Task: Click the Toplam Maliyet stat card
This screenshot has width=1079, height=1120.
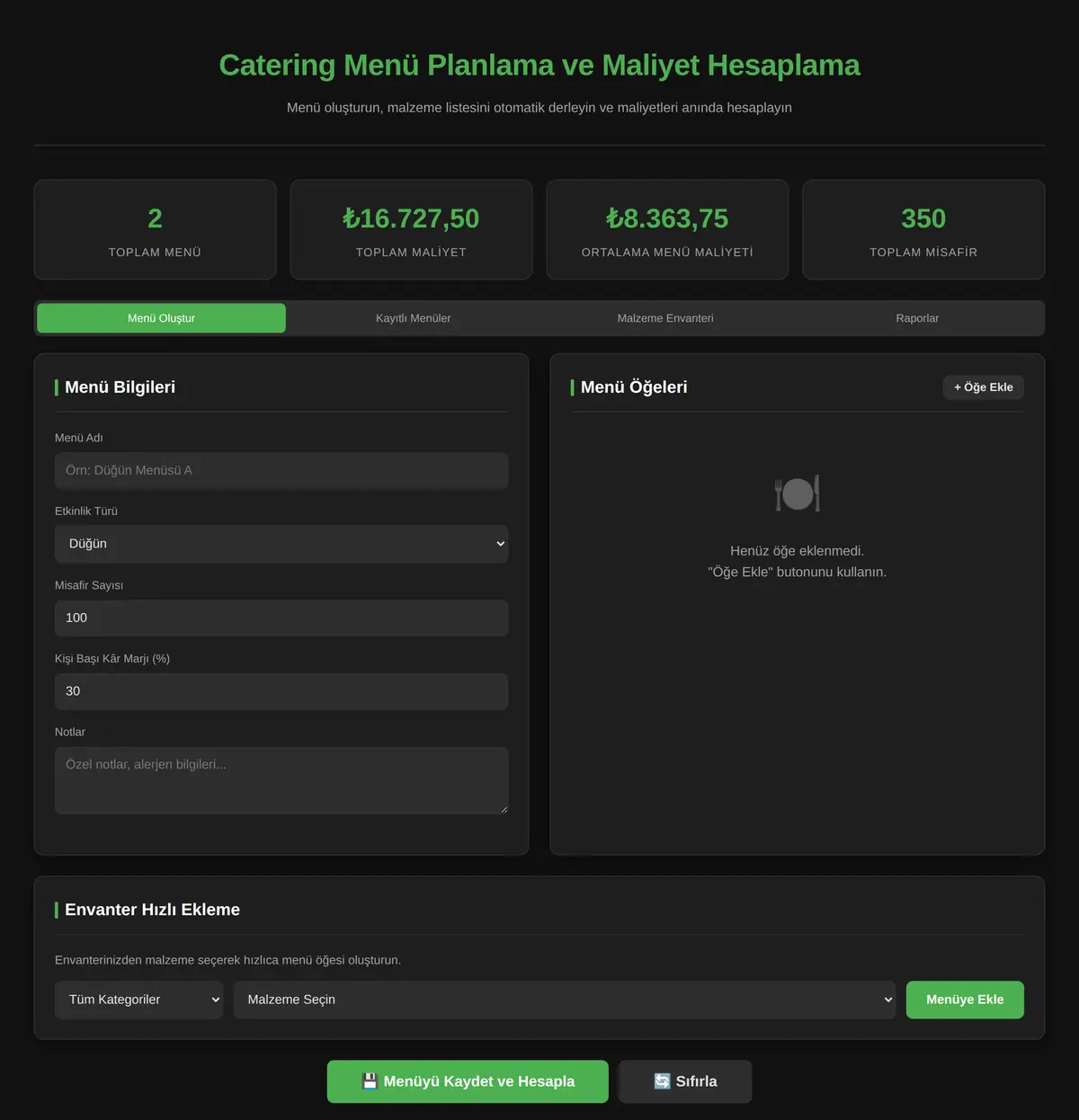Action: pyautogui.click(x=411, y=230)
